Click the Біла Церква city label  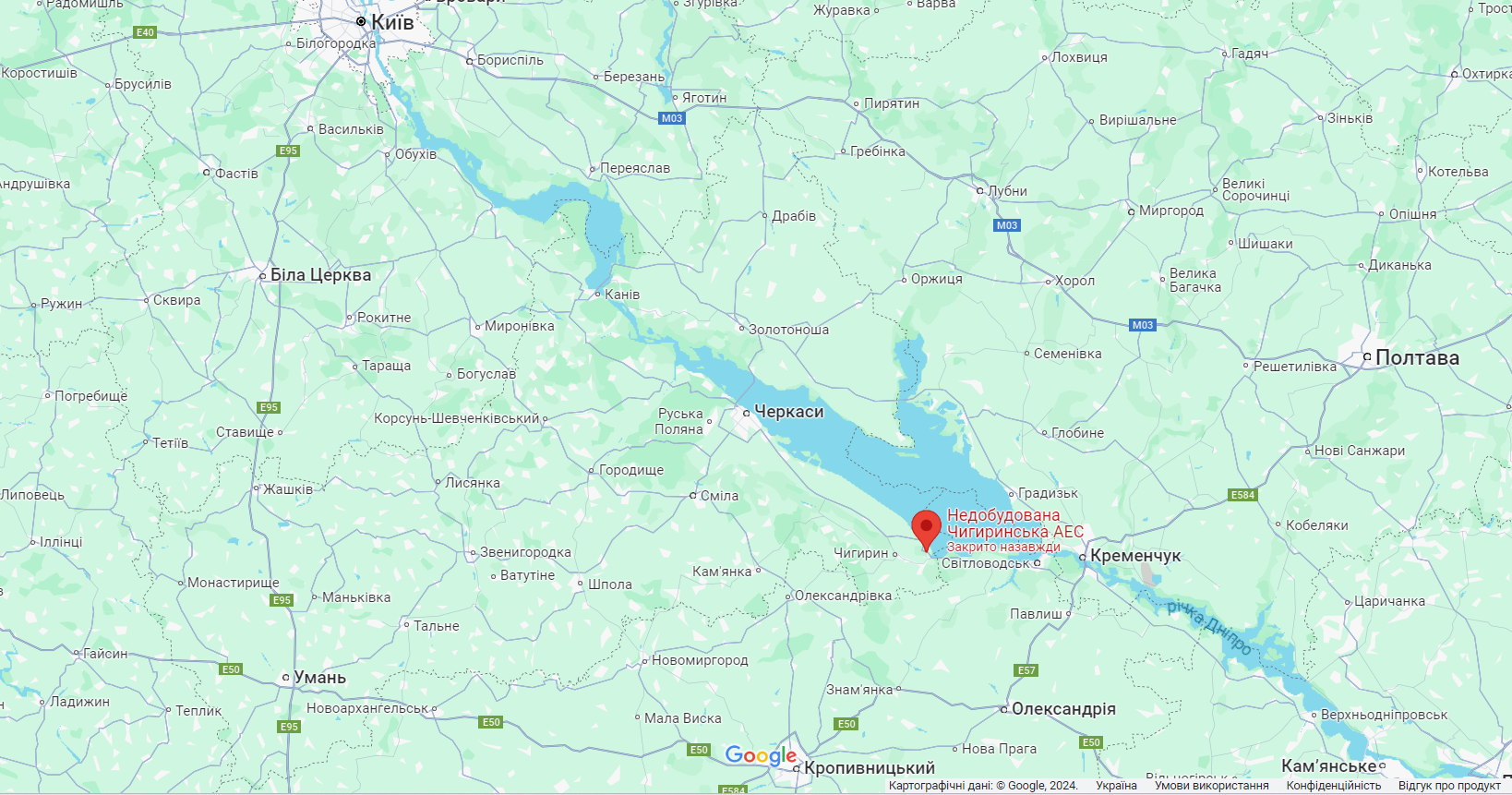tap(320, 275)
